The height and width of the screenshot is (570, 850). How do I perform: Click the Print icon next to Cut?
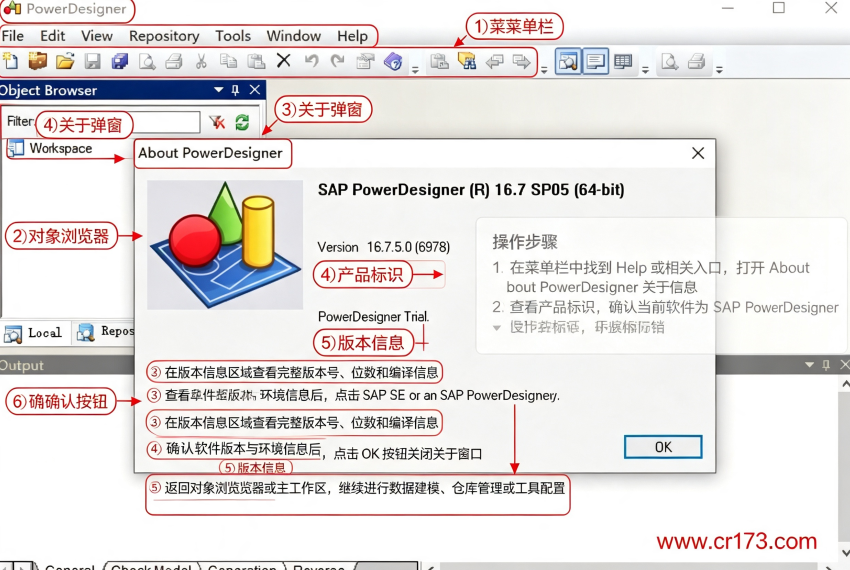[x=174, y=61]
